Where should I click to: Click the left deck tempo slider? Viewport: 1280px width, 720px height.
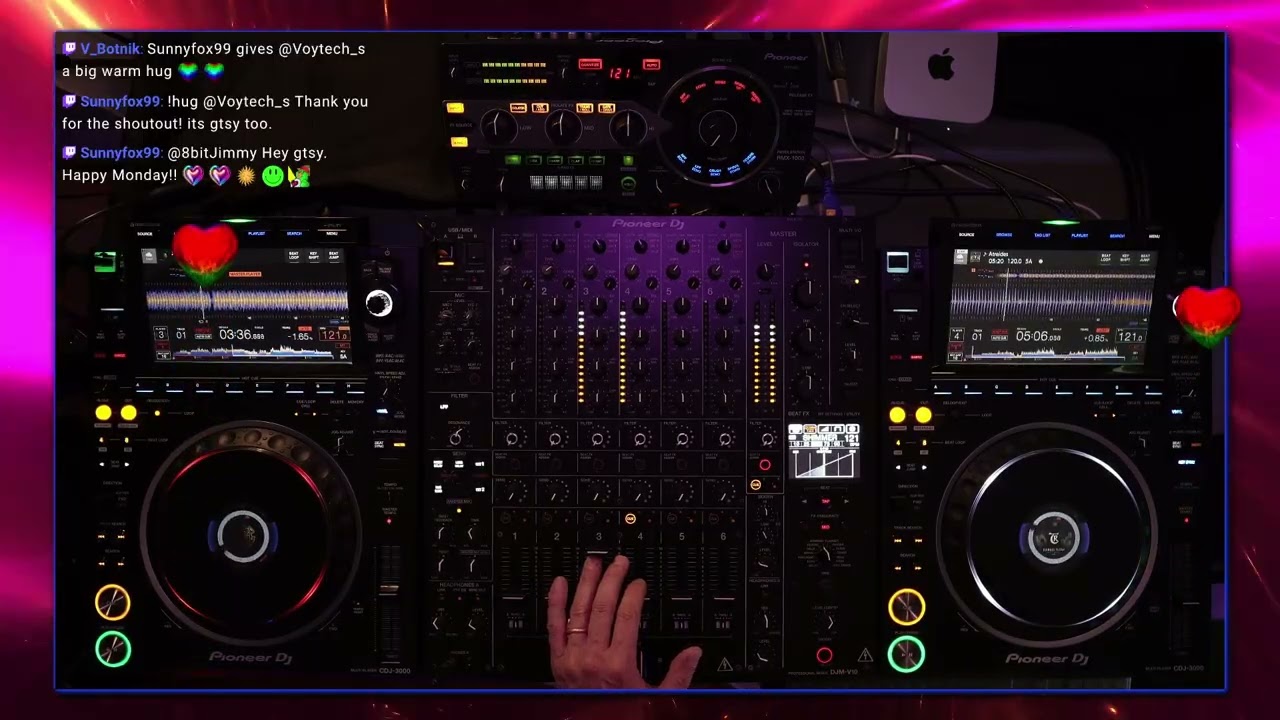(389, 590)
